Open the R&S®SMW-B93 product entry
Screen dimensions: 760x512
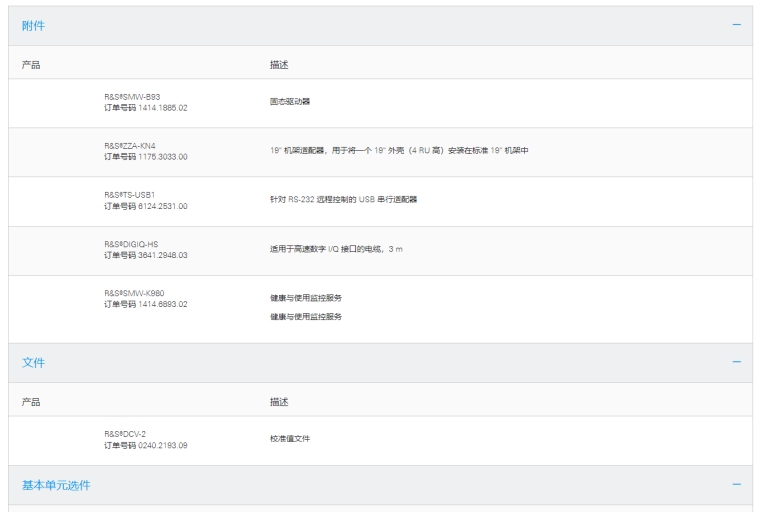[132, 97]
